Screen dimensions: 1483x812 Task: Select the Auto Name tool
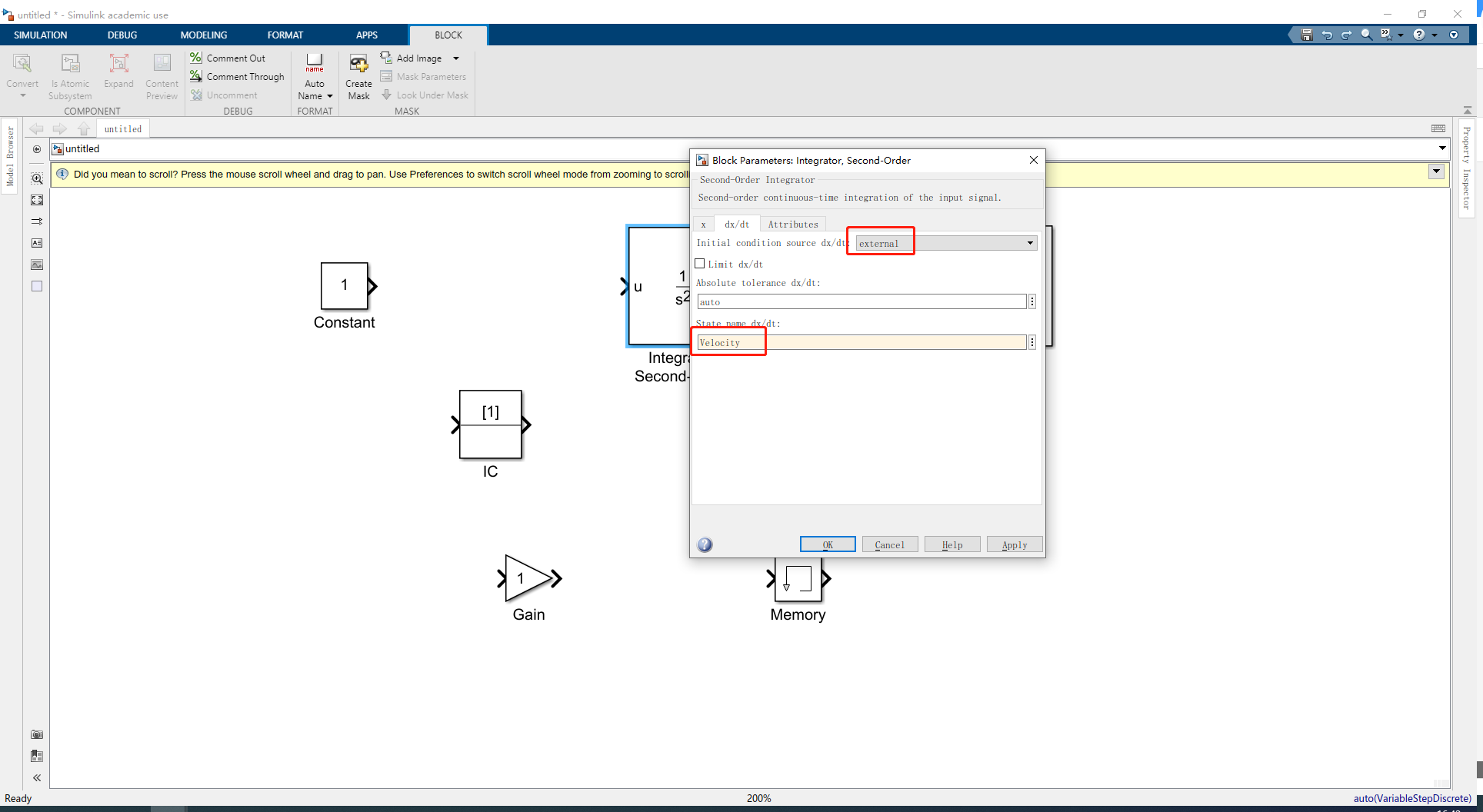315,75
